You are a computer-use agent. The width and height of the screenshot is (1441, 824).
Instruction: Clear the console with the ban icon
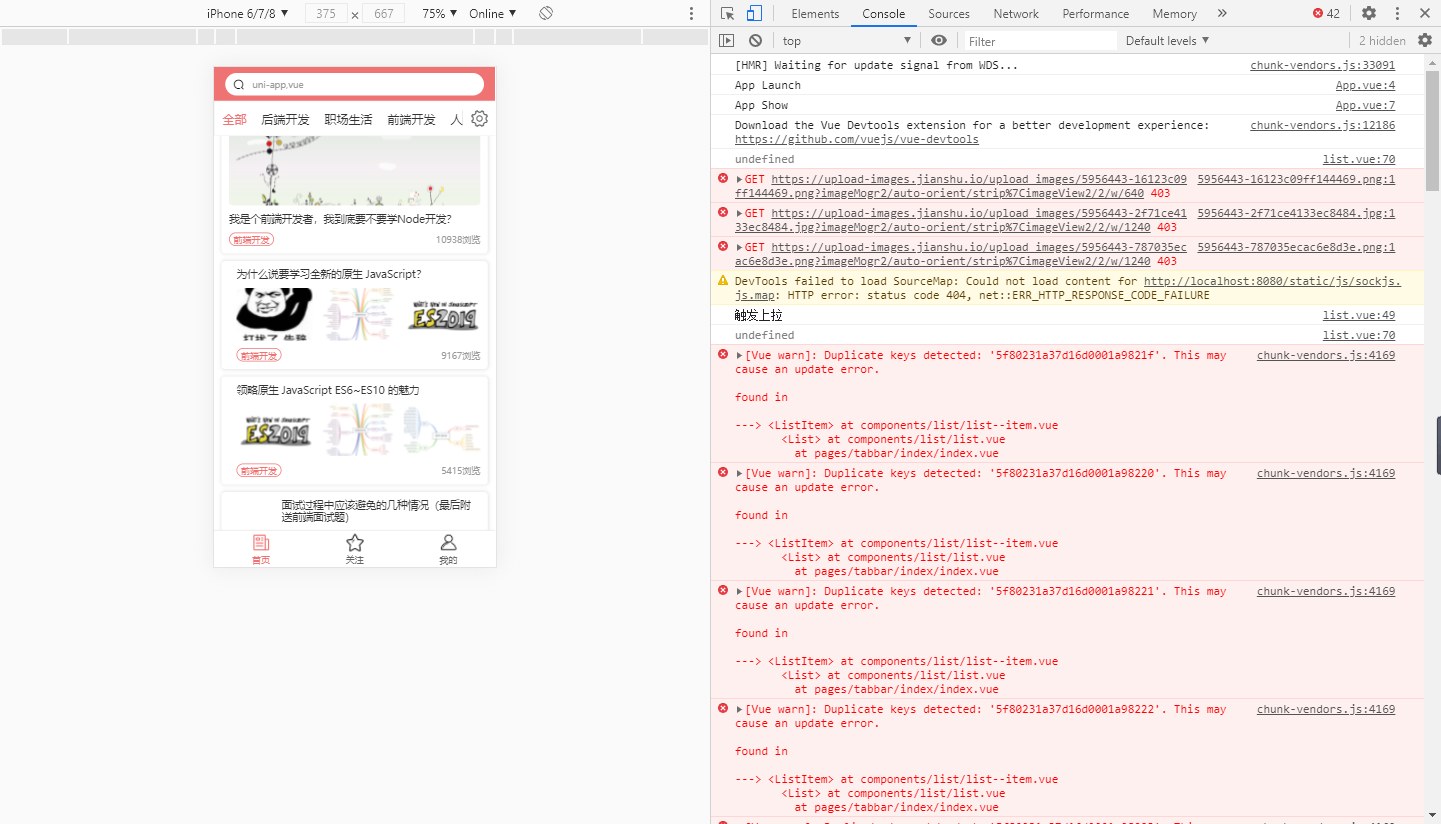tap(755, 41)
